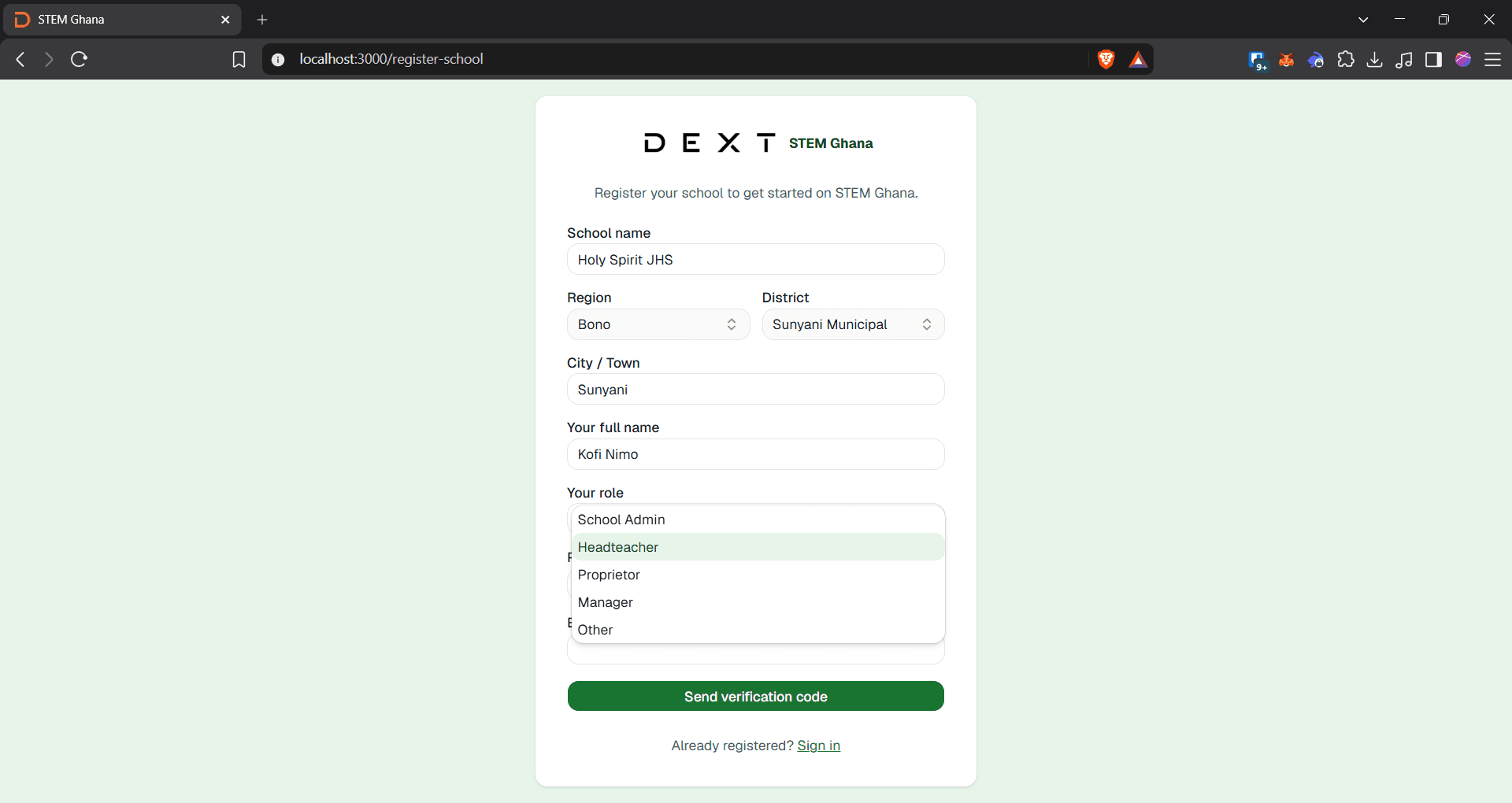Open Brave Shields lion icon
The image size is (1512, 803).
1106,59
